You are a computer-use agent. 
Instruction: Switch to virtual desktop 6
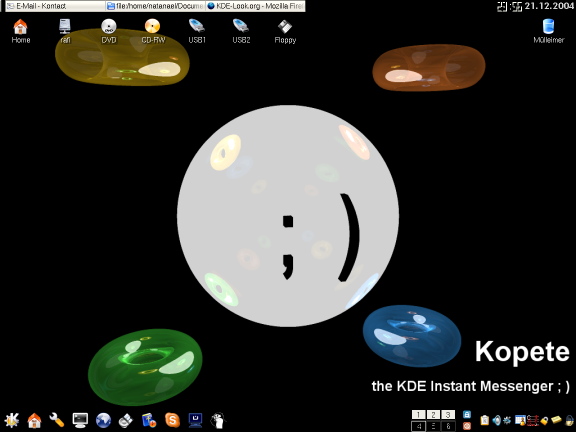[448, 426]
